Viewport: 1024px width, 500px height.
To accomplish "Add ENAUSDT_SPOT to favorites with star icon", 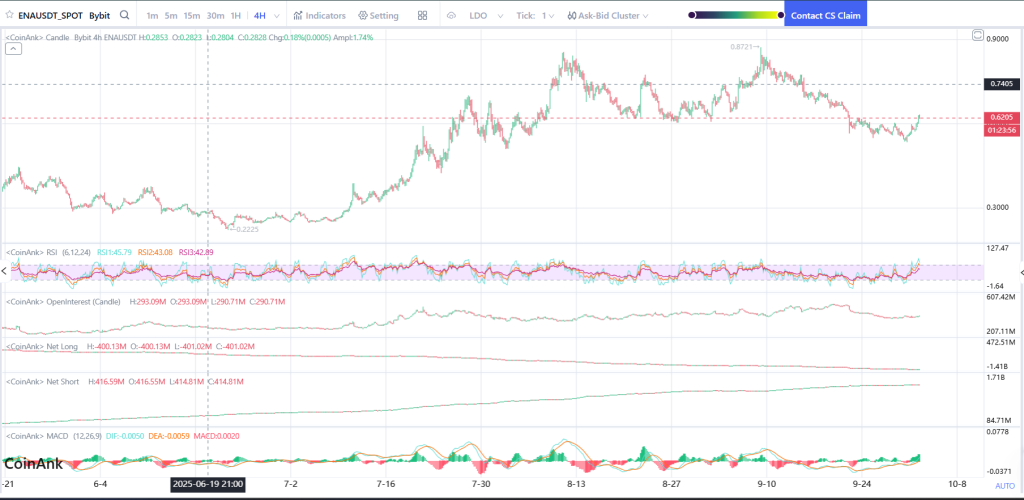I will (8, 15).
